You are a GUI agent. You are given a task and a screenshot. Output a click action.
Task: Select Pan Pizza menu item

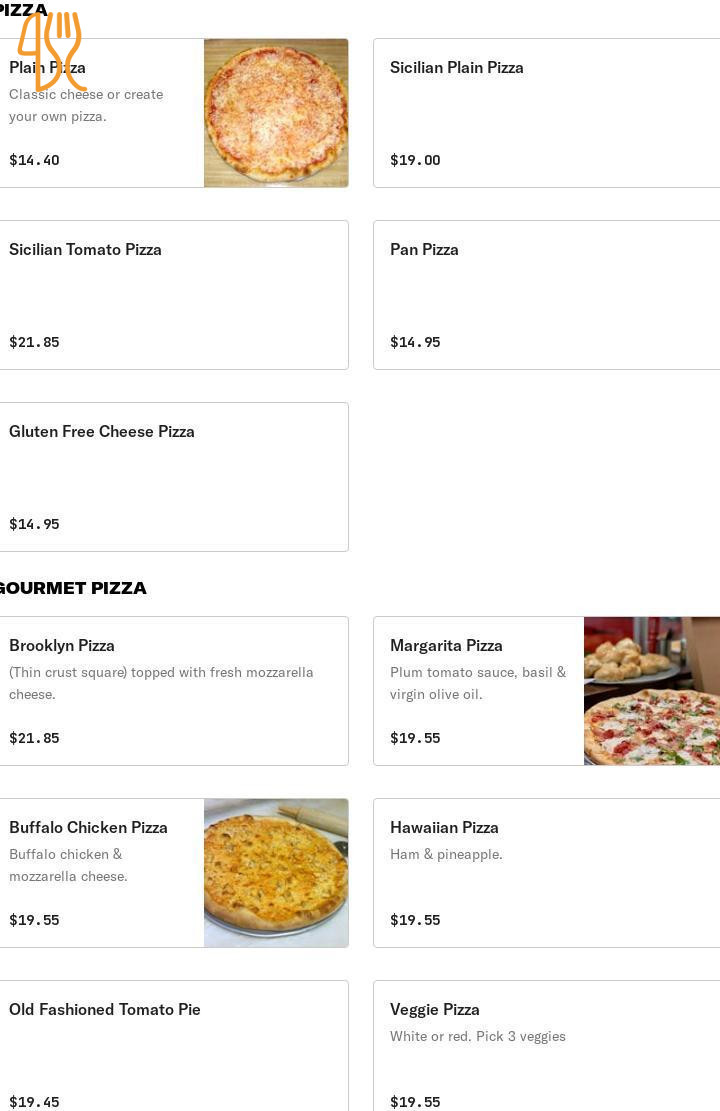click(424, 250)
